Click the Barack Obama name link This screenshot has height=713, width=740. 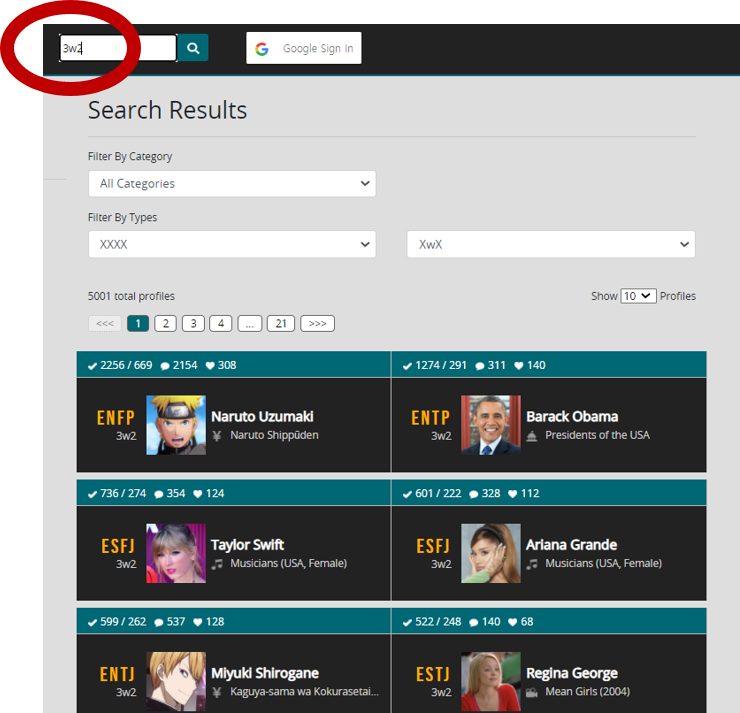coord(572,417)
